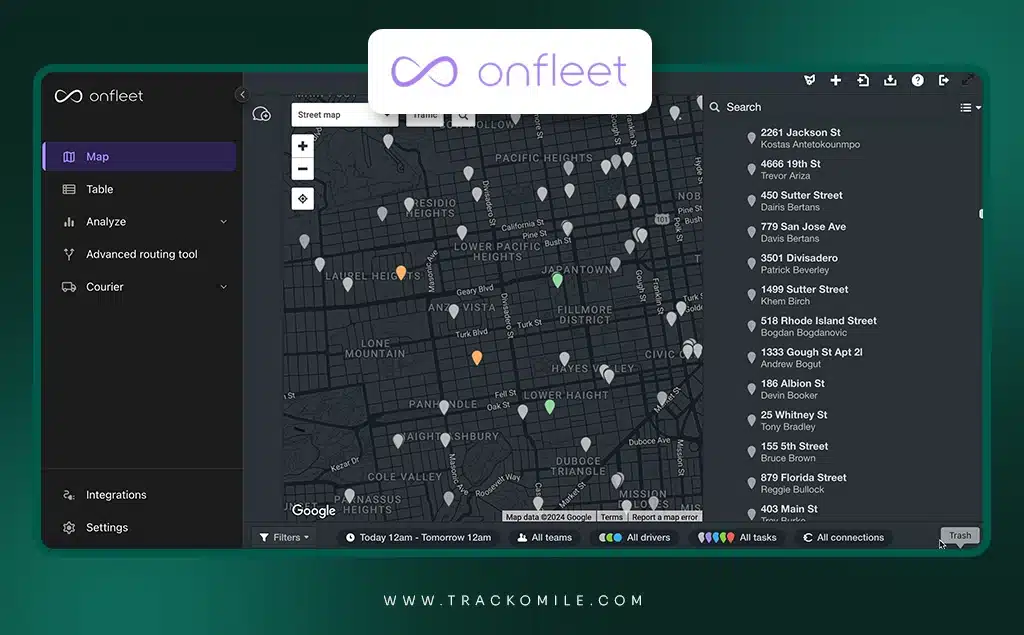Open the list view options dropdown

click(x=970, y=108)
